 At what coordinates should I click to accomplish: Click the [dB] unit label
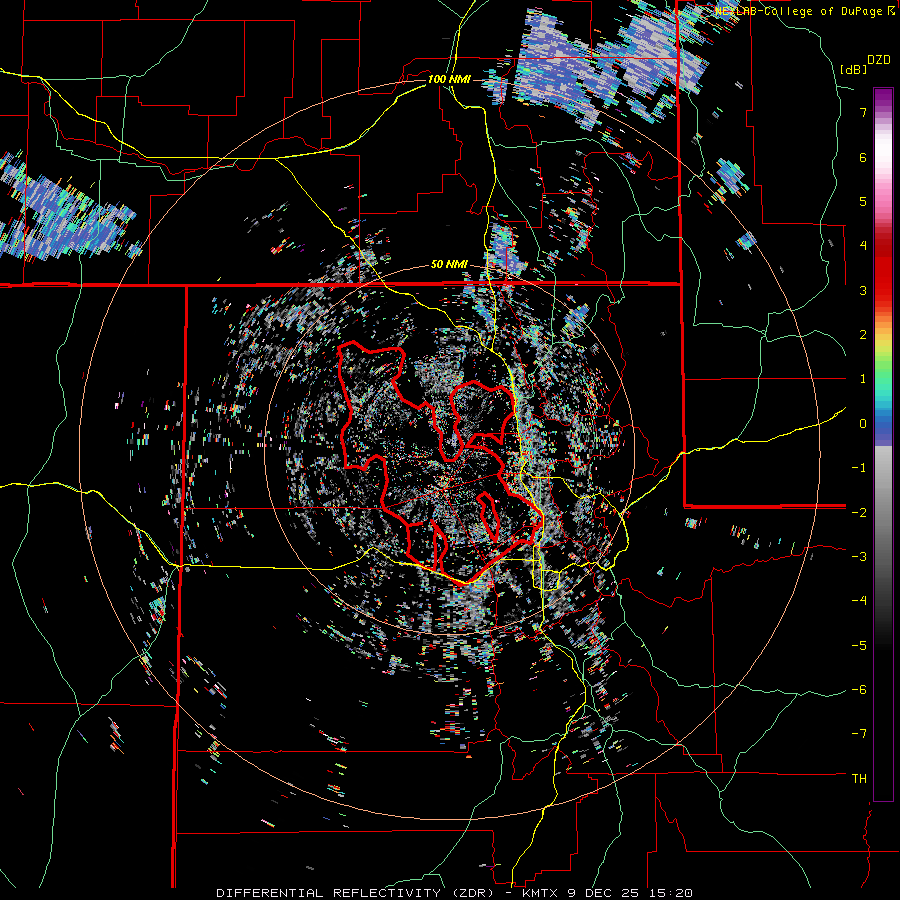[853, 69]
